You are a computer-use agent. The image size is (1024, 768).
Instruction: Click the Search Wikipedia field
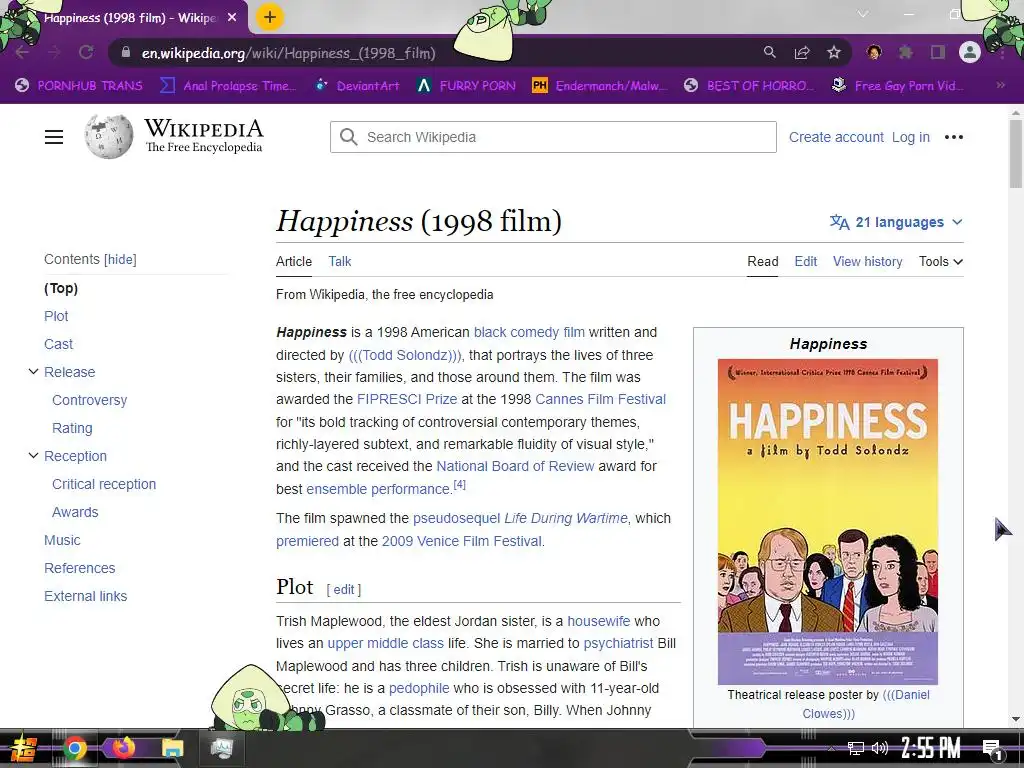pos(553,137)
